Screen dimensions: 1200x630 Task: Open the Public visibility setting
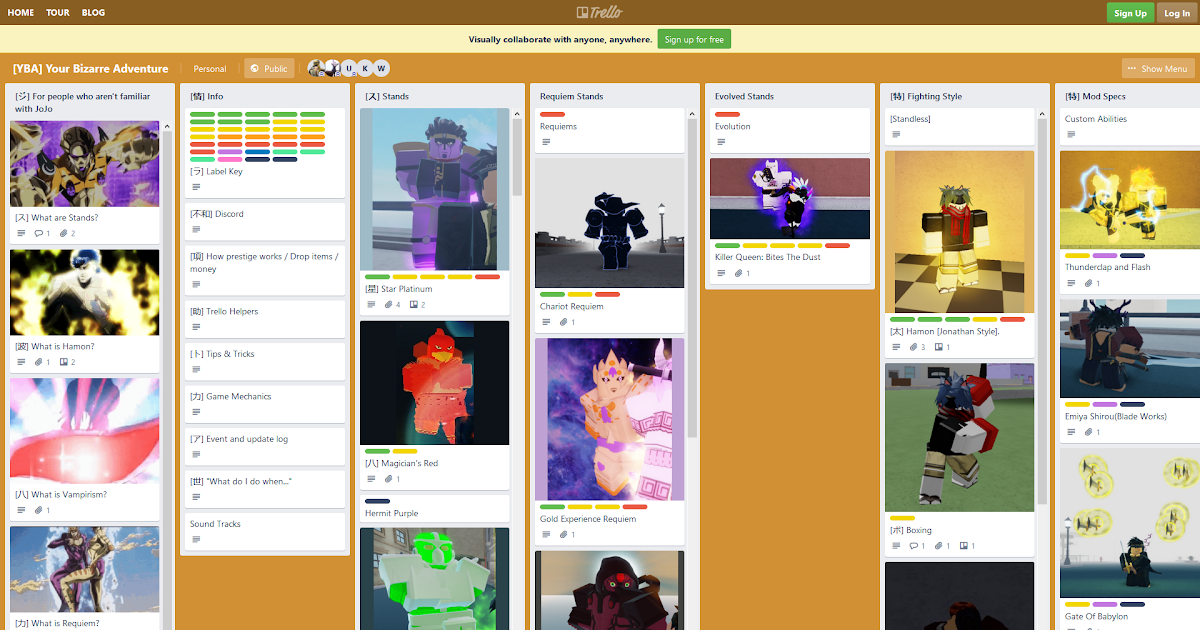pyautogui.click(x=268, y=69)
